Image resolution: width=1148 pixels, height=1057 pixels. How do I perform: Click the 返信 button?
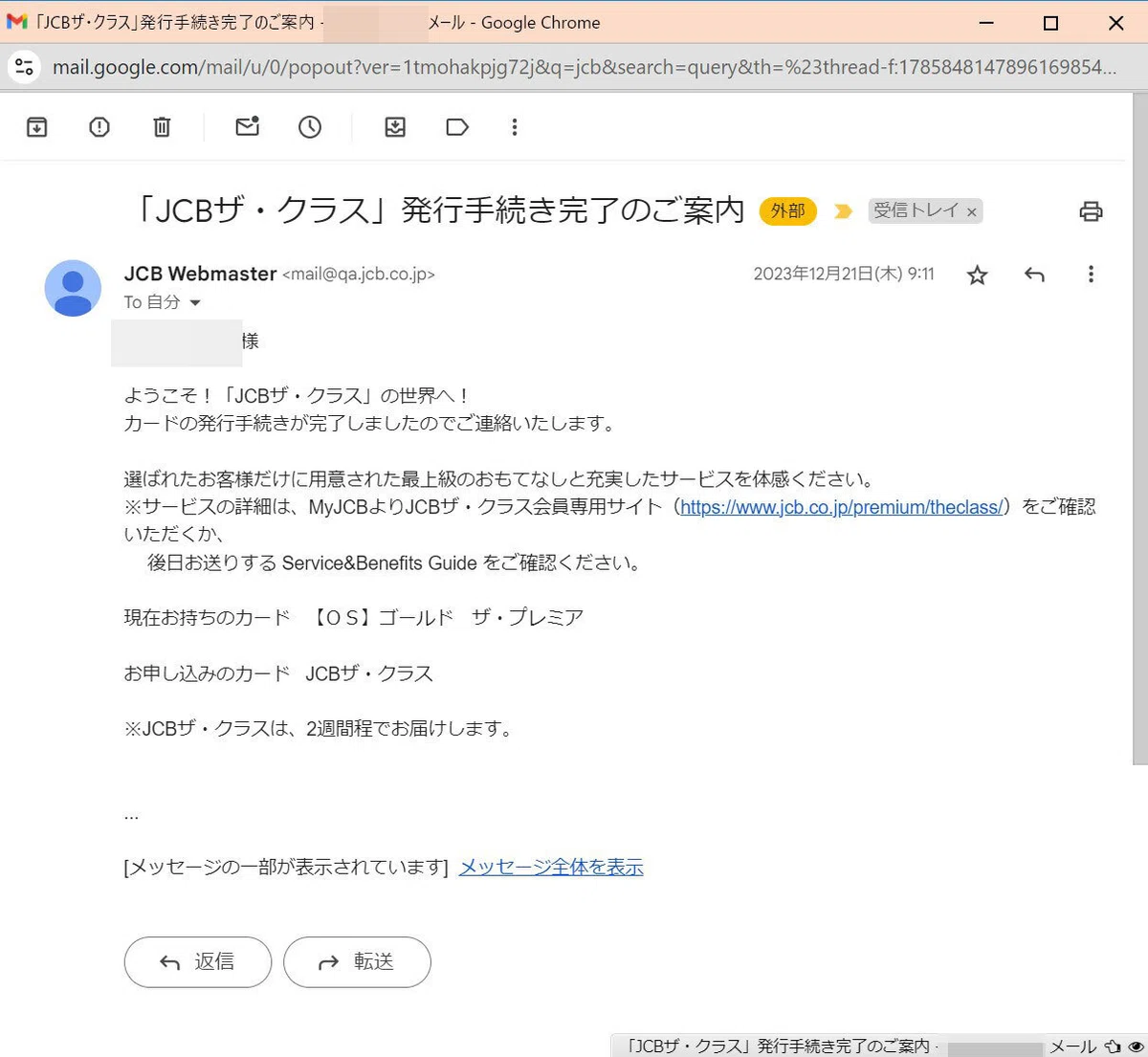(x=198, y=961)
